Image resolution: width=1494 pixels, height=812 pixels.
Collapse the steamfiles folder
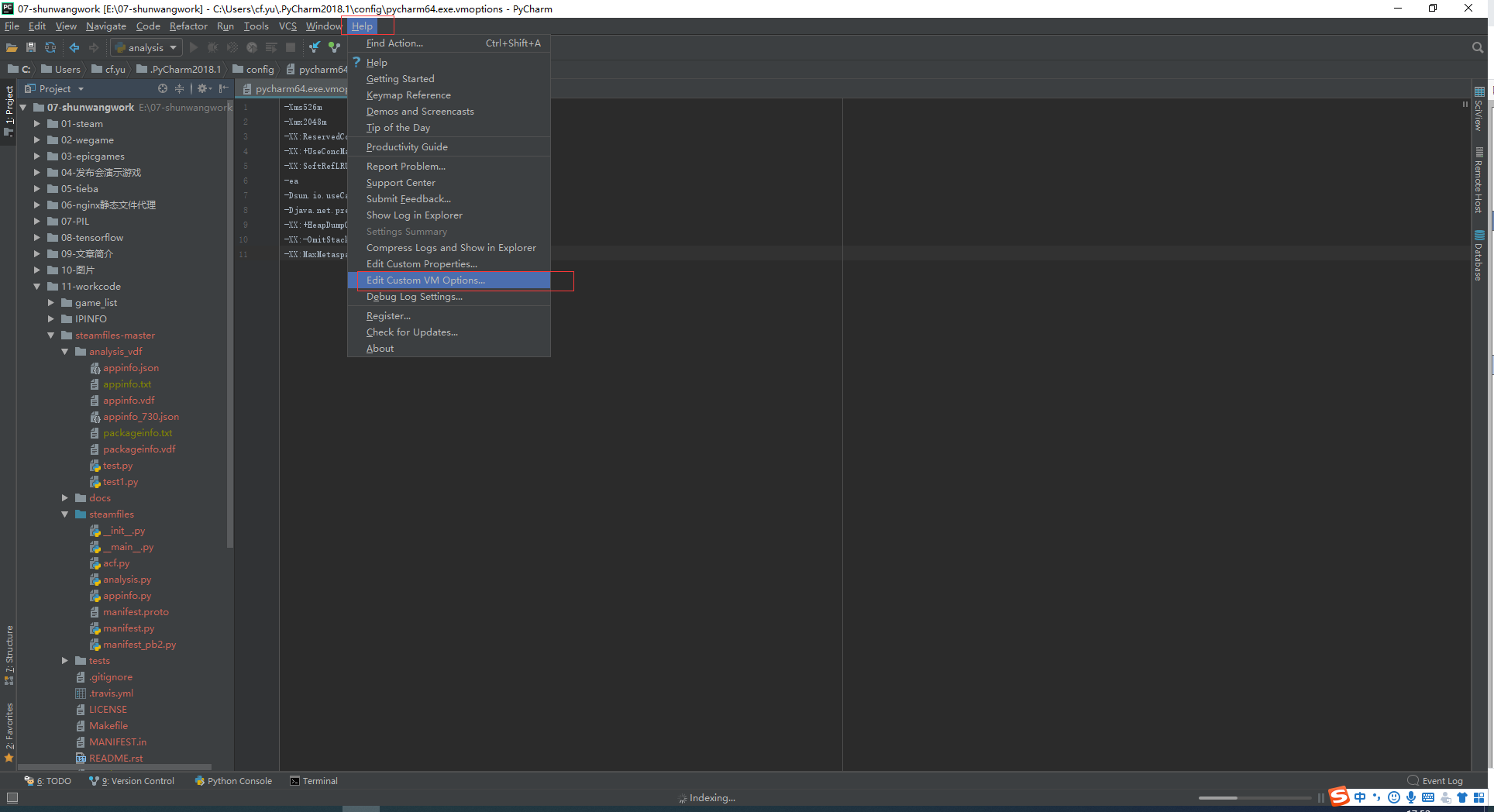pos(64,514)
